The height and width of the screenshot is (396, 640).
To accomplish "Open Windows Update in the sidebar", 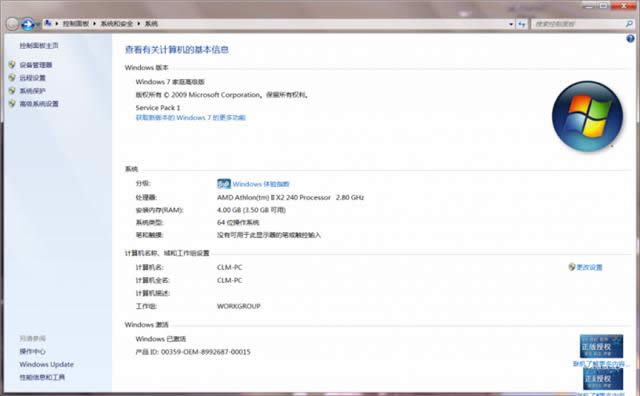I will click(47, 364).
